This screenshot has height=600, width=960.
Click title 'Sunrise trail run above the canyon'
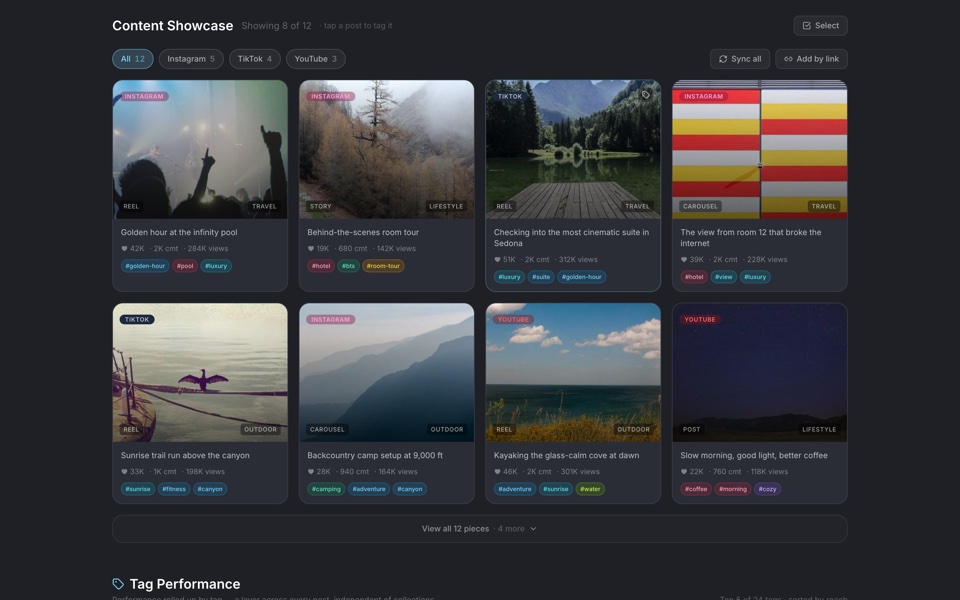click(x=185, y=456)
